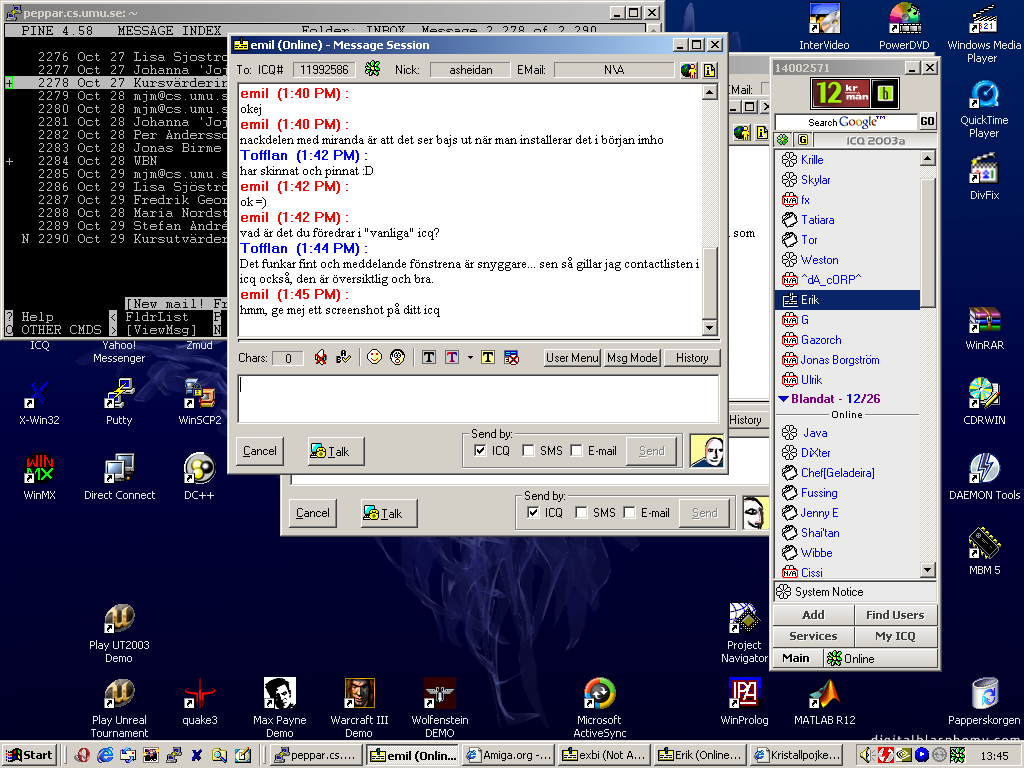Uncheck the ICQ checkbox in emil session
This screenshot has height=768, width=1024.
tap(481, 451)
